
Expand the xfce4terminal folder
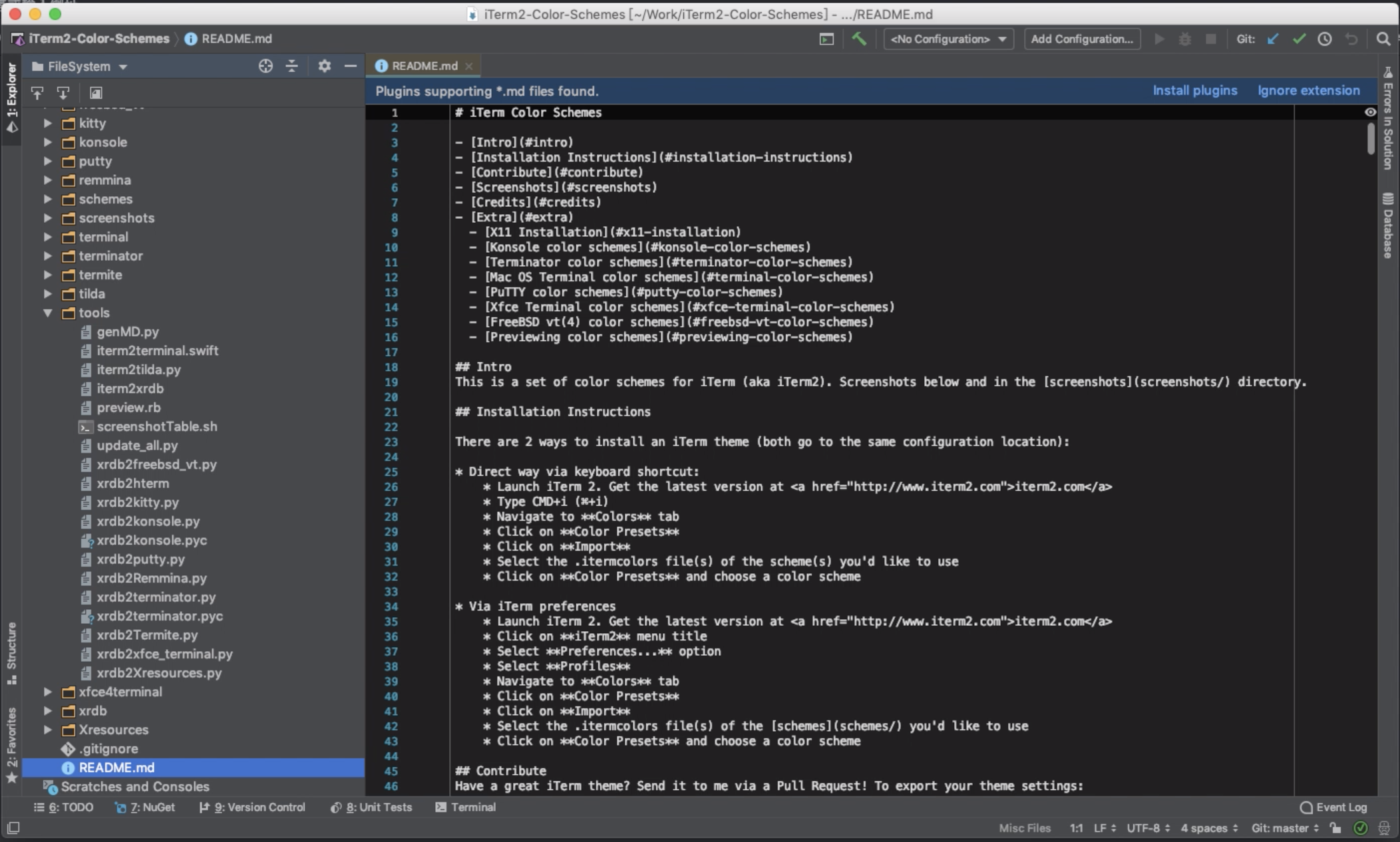pyautogui.click(x=48, y=692)
